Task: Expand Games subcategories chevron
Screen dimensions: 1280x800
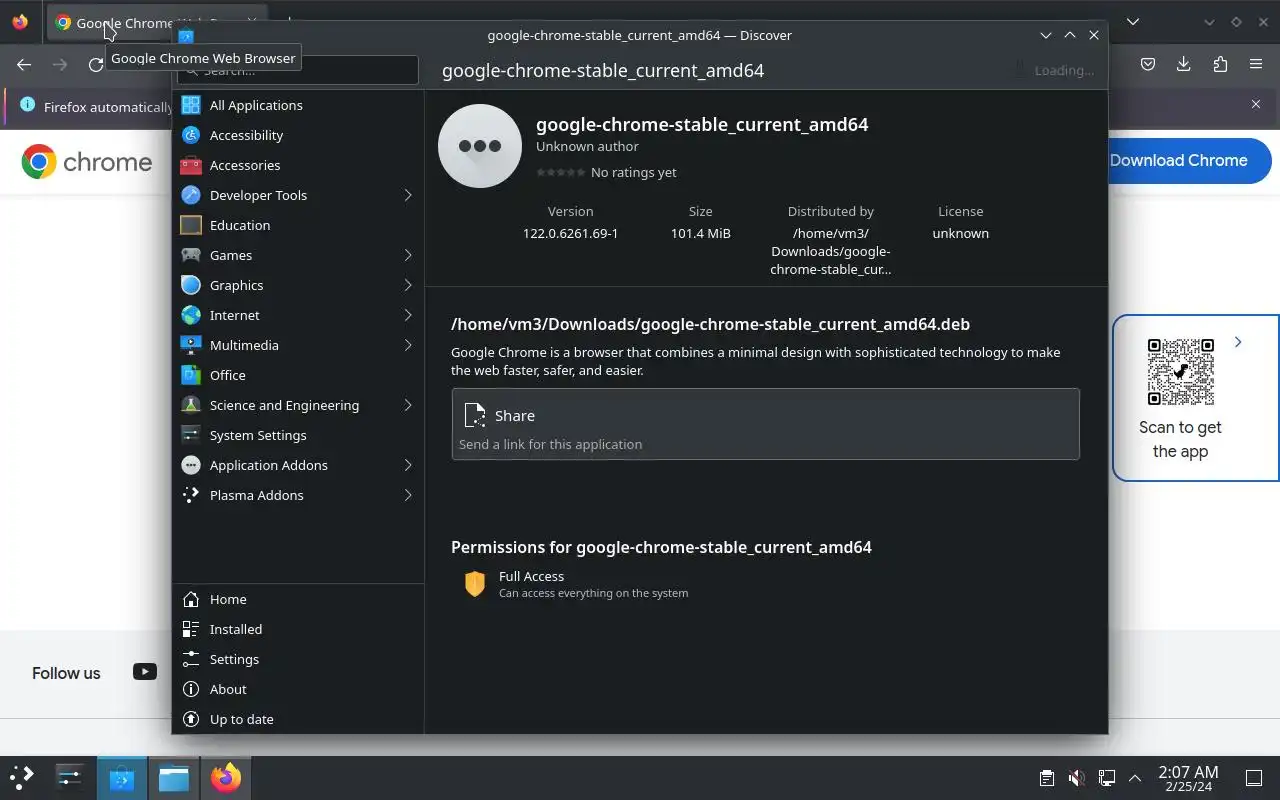Action: 408,255
